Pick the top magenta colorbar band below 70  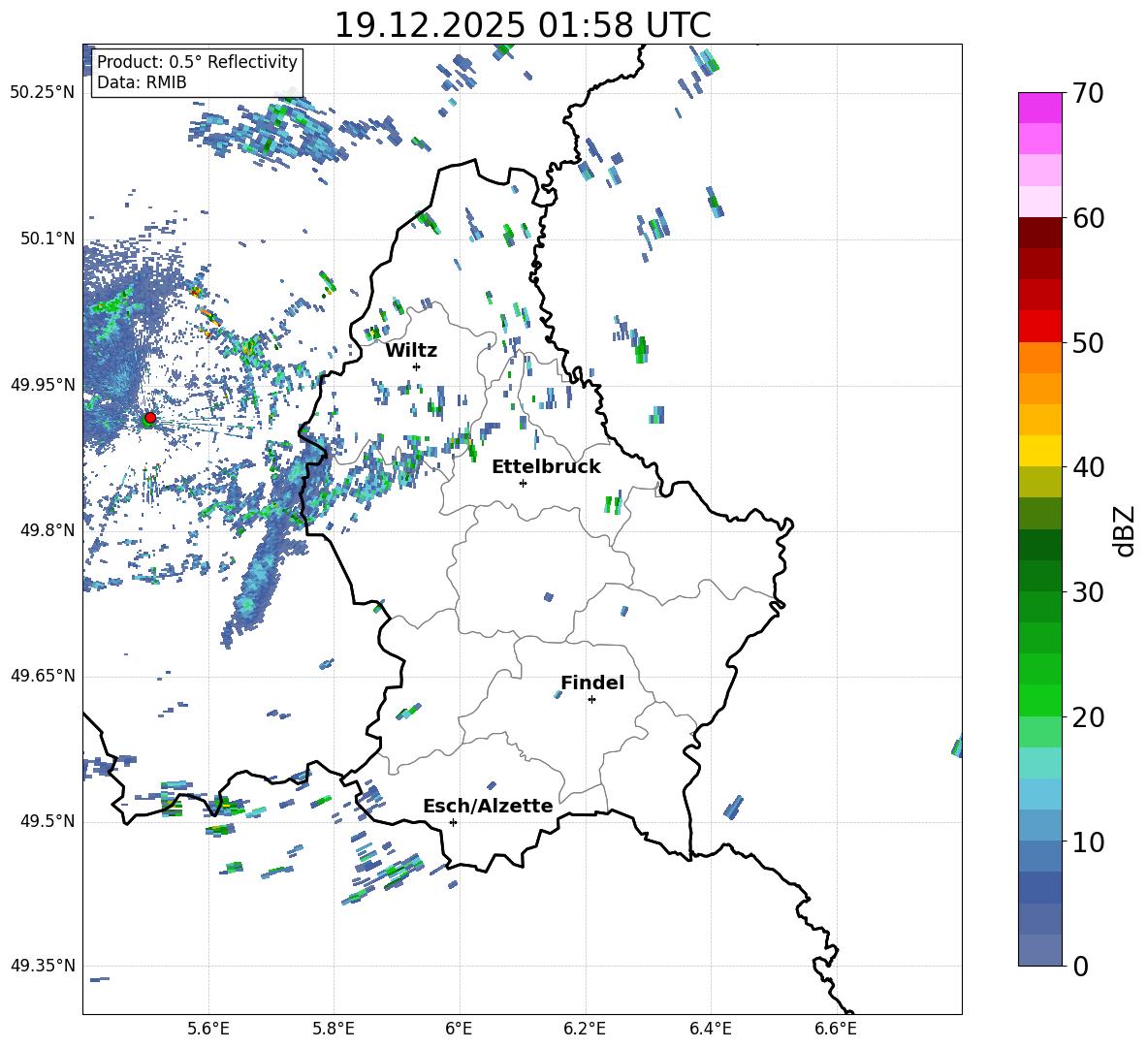pos(1040,108)
